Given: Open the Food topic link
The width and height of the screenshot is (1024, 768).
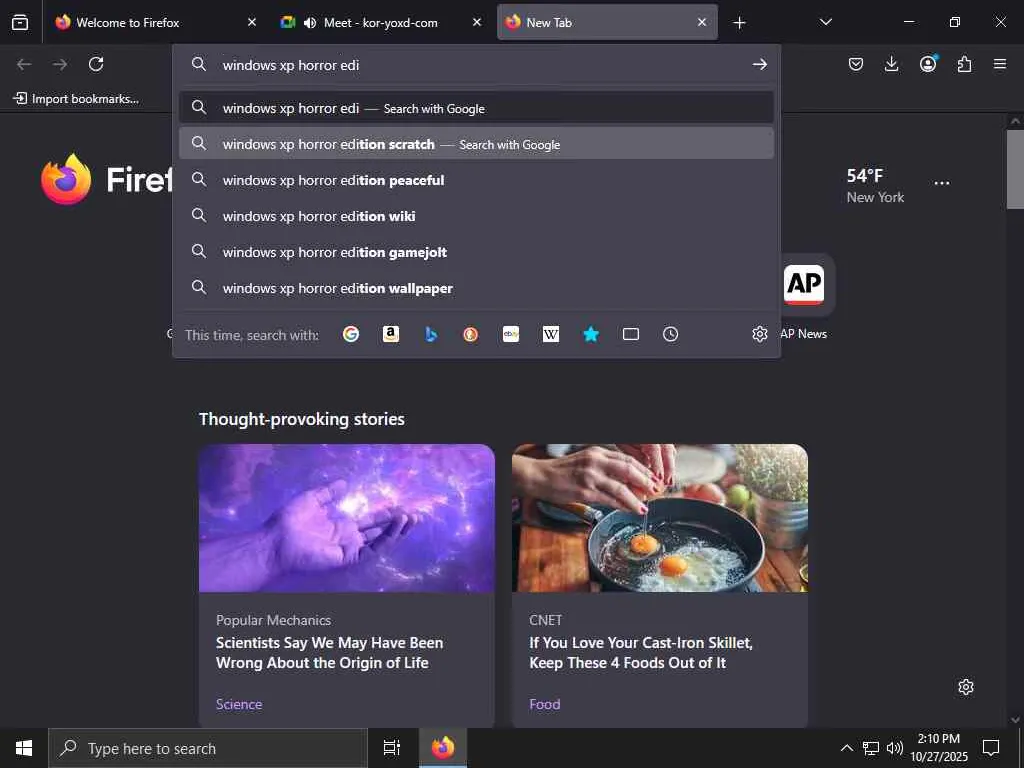Looking at the screenshot, I should tap(545, 704).
